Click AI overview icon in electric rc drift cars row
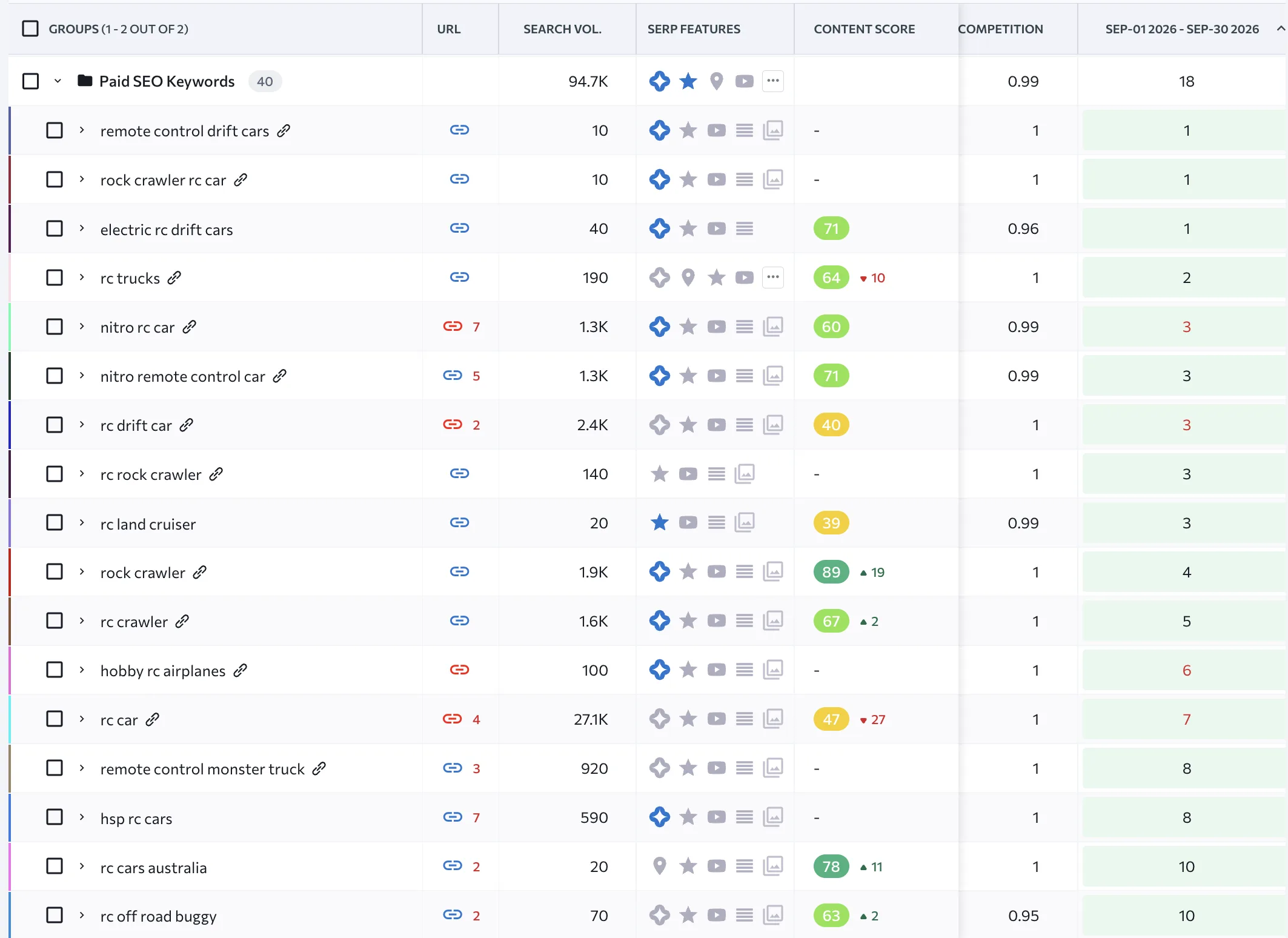Viewport: 1288px width, 938px height. [x=659, y=228]
